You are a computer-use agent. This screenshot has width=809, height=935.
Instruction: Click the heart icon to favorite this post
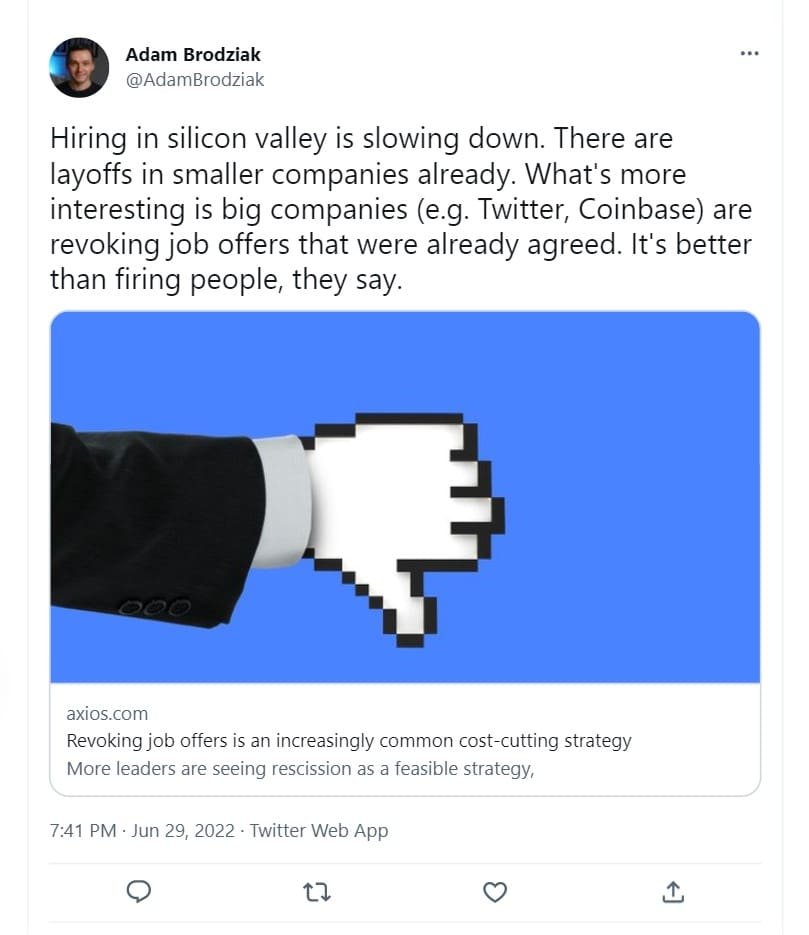pyautogui.click(x=495, y=891)
